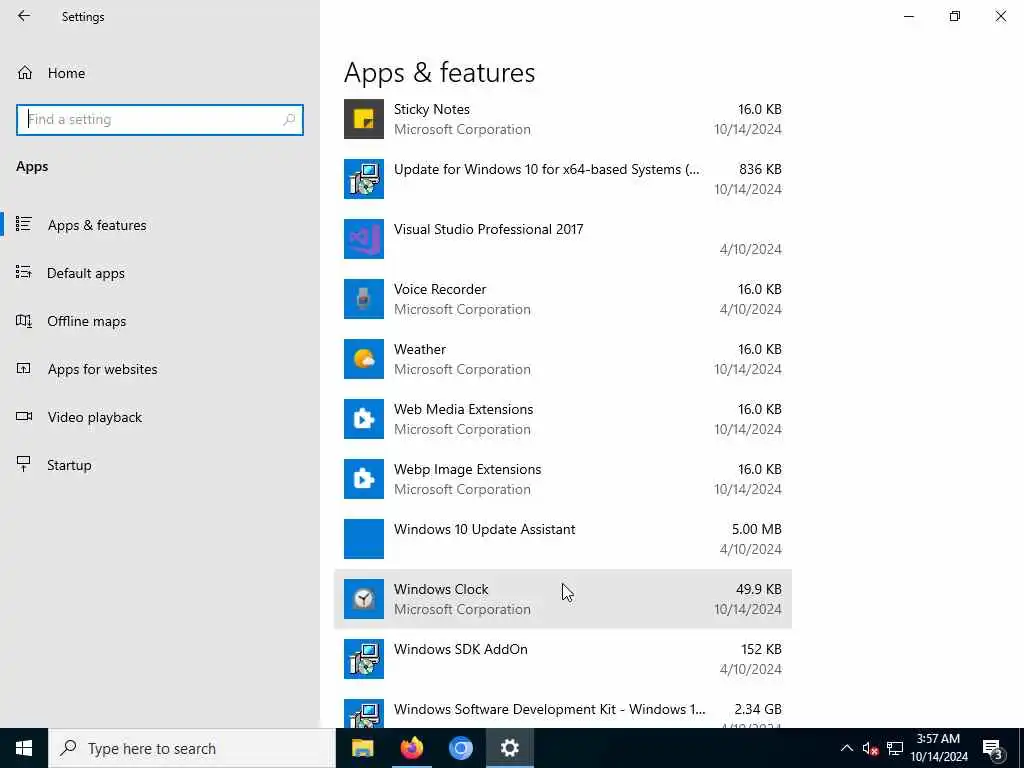Click the Windows 10 Update Assistant icon
1024x768 pixels.
pos(364,539)
